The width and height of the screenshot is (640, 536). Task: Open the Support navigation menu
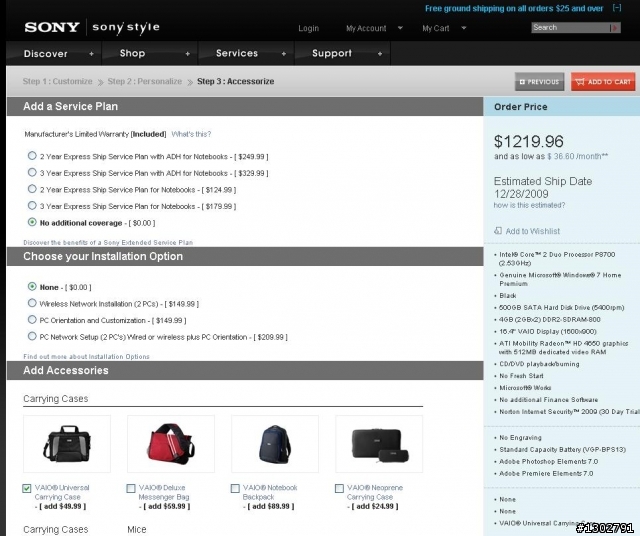coord(332,53)
